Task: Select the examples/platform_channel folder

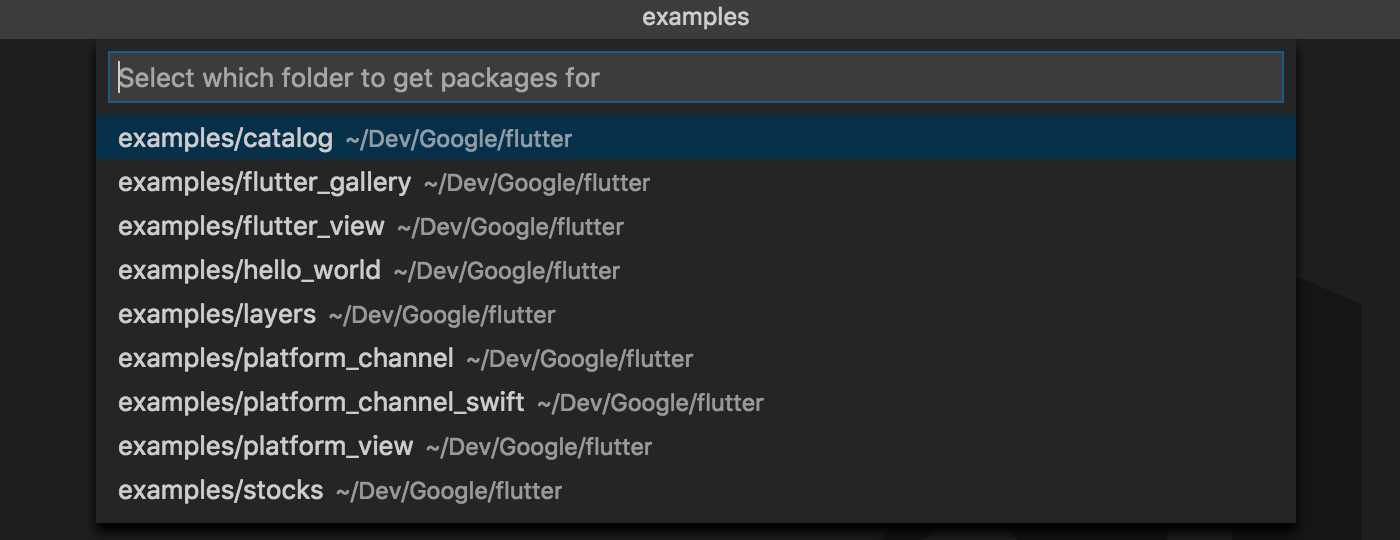Action: (x=695, y=358)
